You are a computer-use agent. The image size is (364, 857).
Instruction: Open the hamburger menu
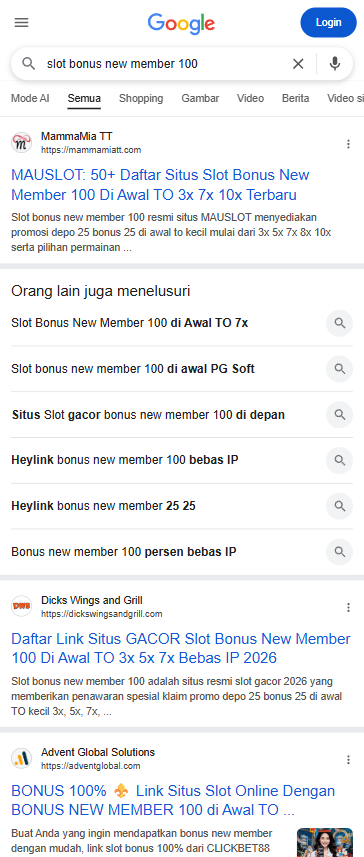[x=22, y=22]
